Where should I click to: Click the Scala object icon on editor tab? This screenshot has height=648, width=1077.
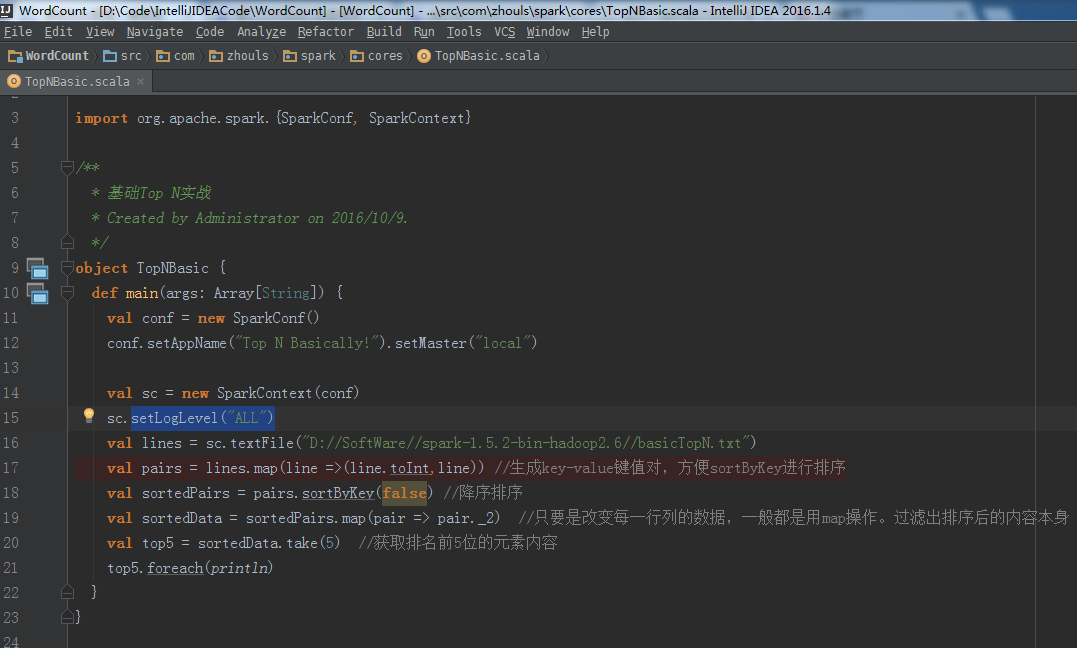coord(13,81)
